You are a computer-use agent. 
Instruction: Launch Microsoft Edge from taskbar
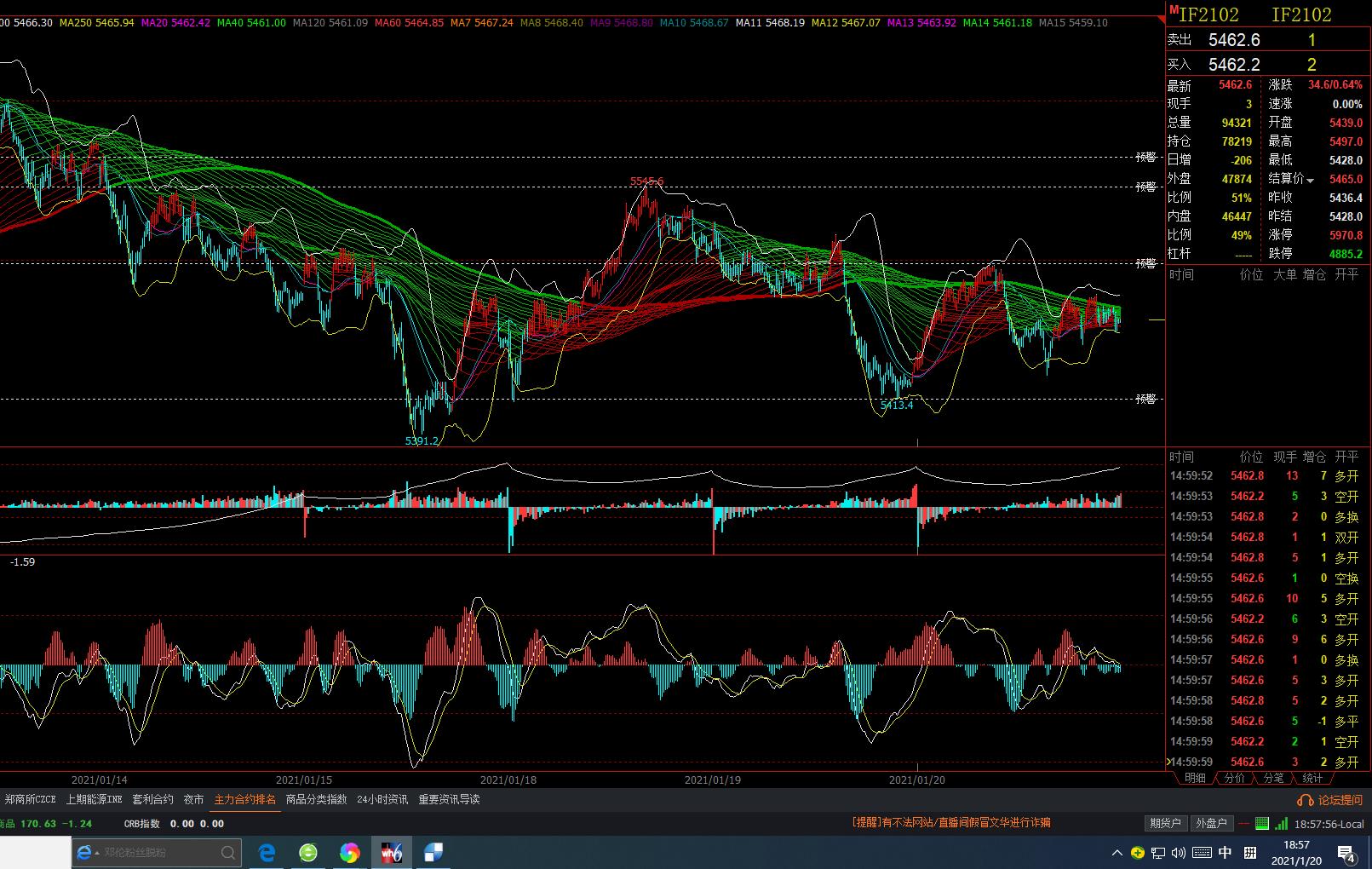(267, 852)
